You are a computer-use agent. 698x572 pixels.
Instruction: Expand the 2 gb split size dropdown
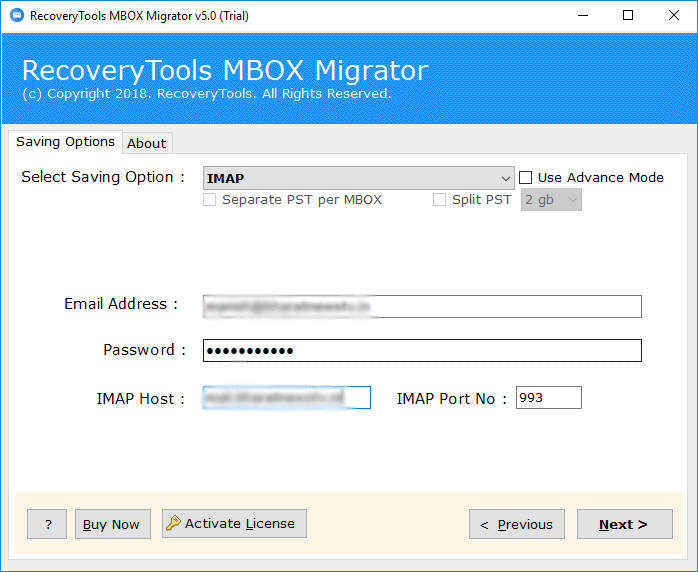point(551,200)
